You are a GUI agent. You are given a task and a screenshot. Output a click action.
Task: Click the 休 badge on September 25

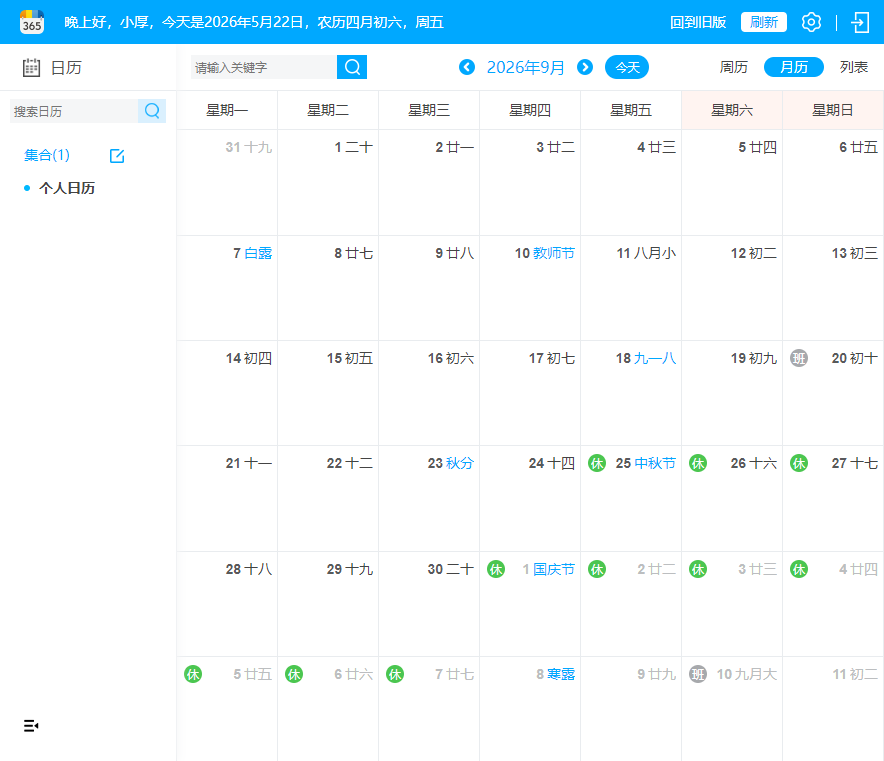[596, 463]
